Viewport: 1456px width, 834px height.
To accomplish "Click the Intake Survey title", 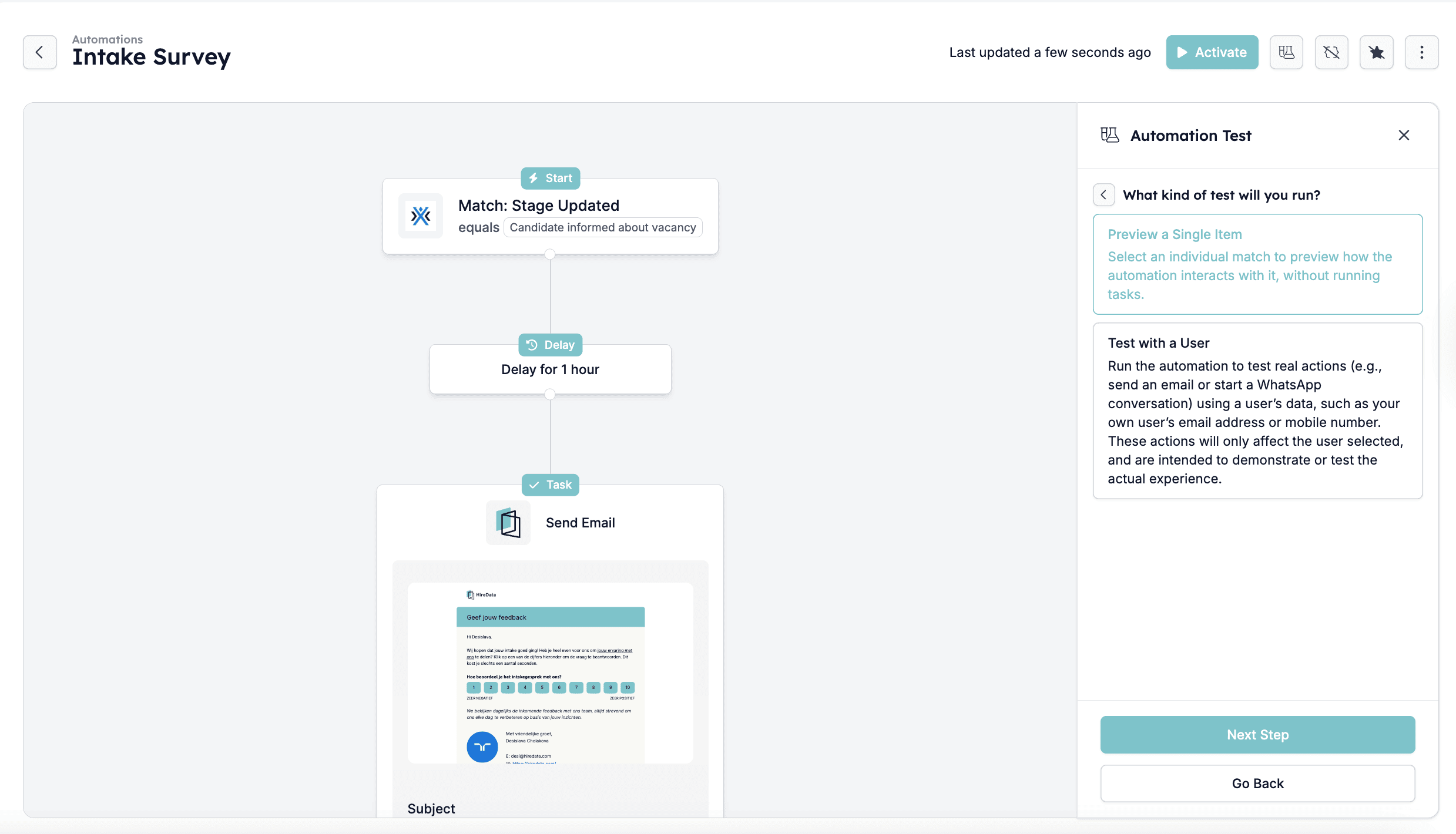I will point(152,58).
